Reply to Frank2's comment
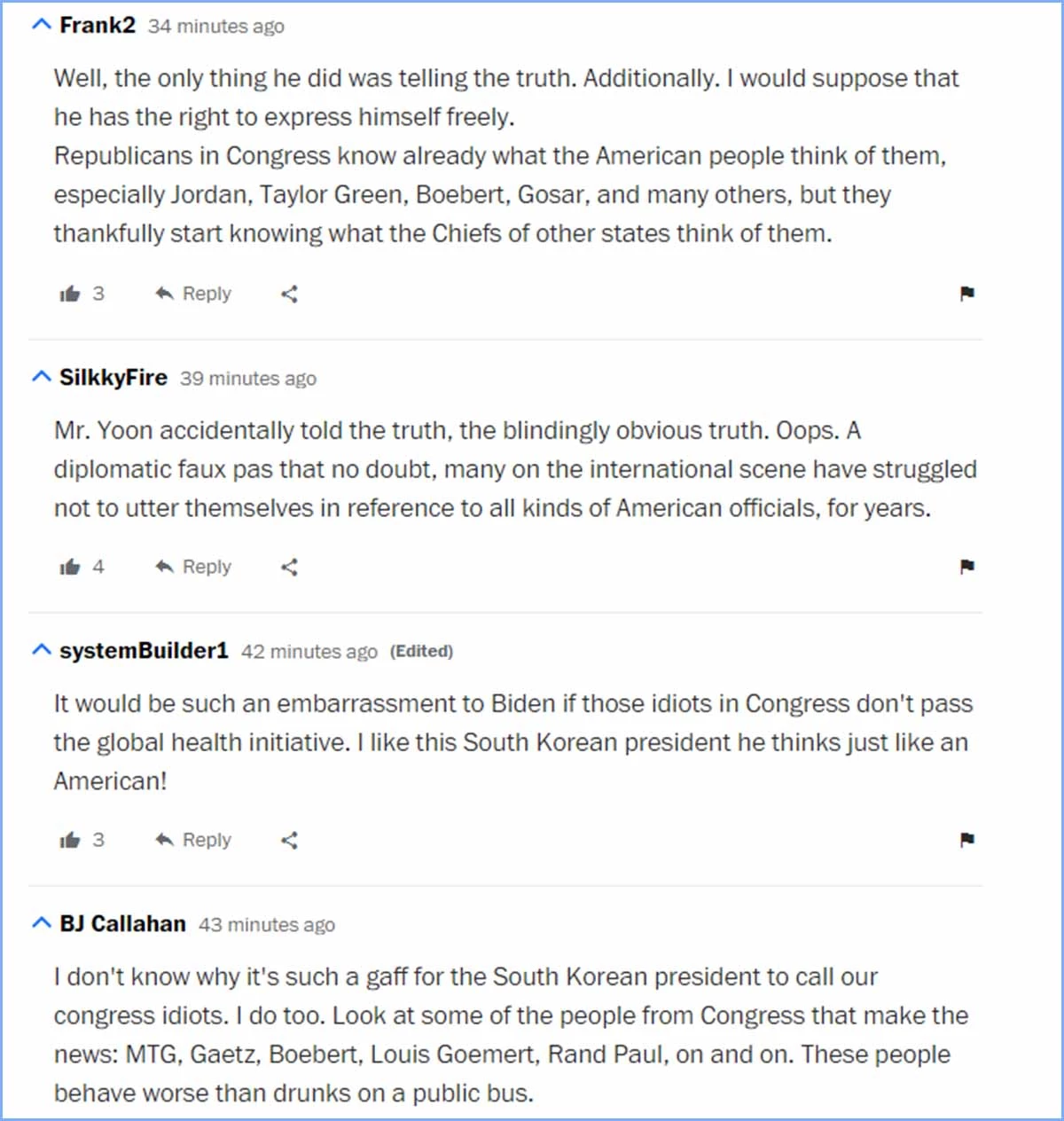Image resolution: width=1064 pixels, height=1121 pixels. (192, 294)
